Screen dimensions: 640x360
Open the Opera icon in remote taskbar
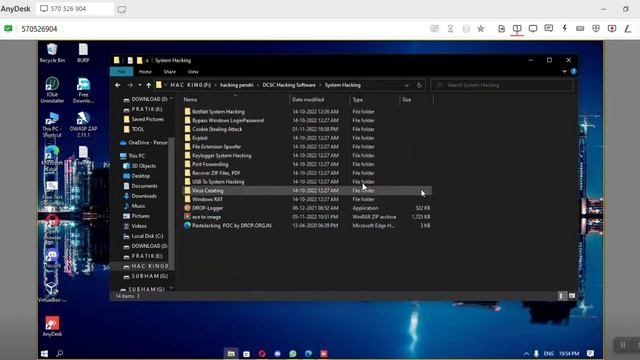262,353
